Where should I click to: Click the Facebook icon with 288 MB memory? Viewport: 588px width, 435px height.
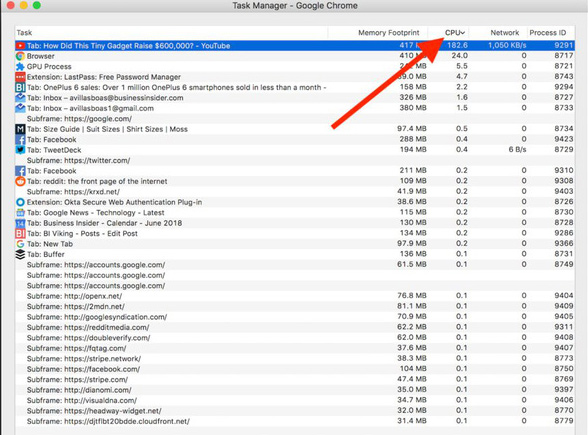tap(20, 140)
